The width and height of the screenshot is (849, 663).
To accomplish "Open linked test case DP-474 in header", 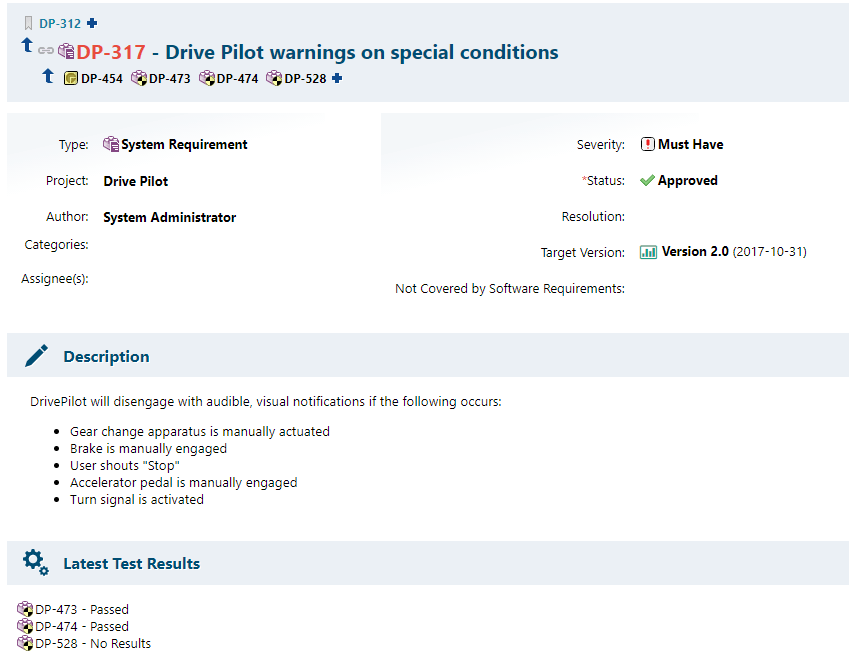I will (237, 78).
